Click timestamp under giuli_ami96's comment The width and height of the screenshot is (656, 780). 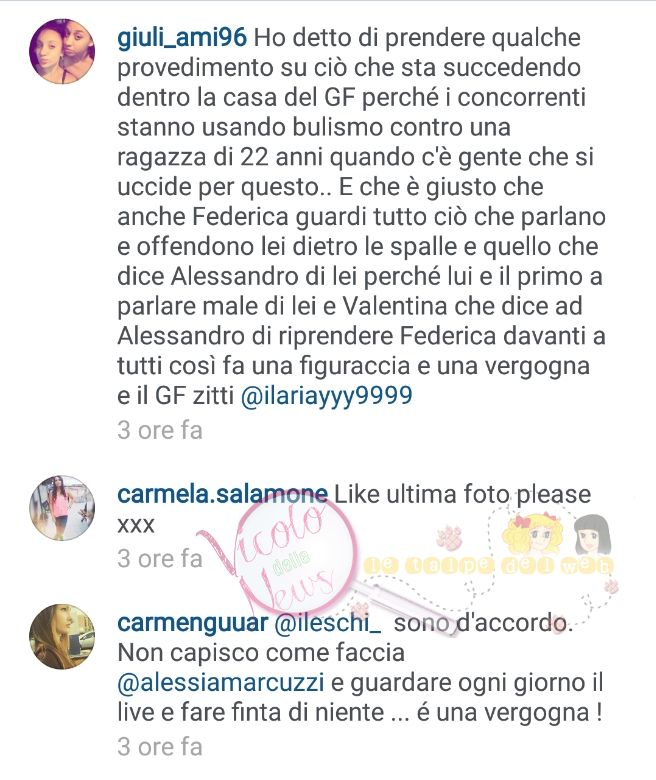[x=160, y=430]
